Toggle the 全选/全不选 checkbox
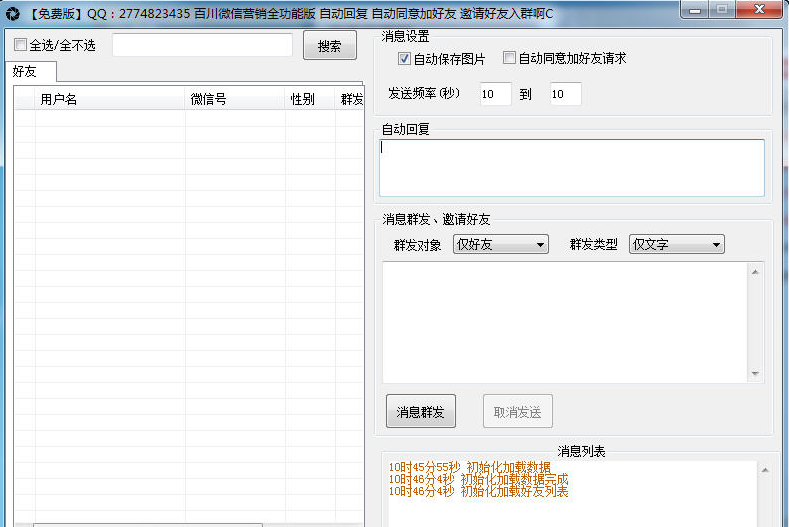 point(21,45)
